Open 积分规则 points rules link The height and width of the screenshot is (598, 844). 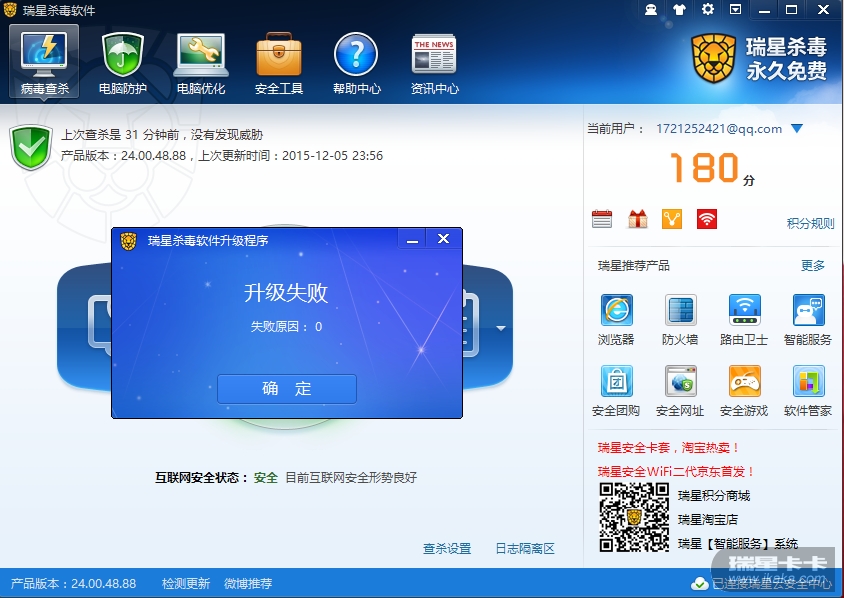(810, 223)
